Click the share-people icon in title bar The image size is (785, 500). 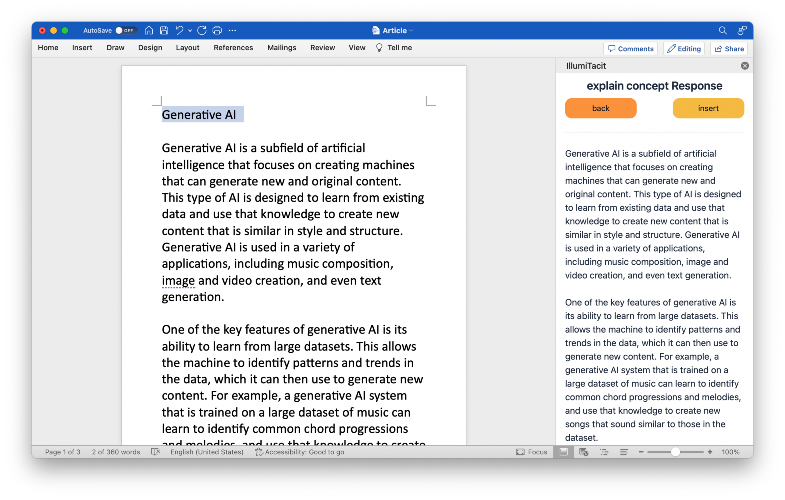coord(742,31)
